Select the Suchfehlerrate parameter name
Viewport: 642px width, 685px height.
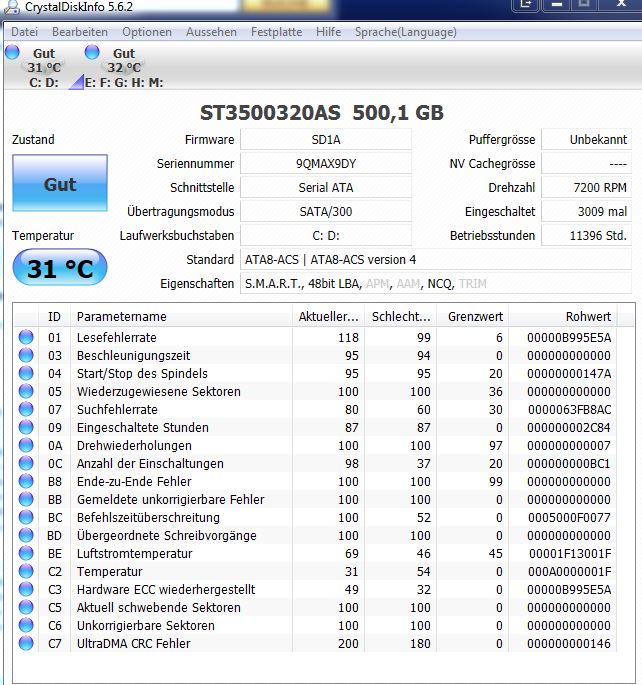(x=117, y=409)
